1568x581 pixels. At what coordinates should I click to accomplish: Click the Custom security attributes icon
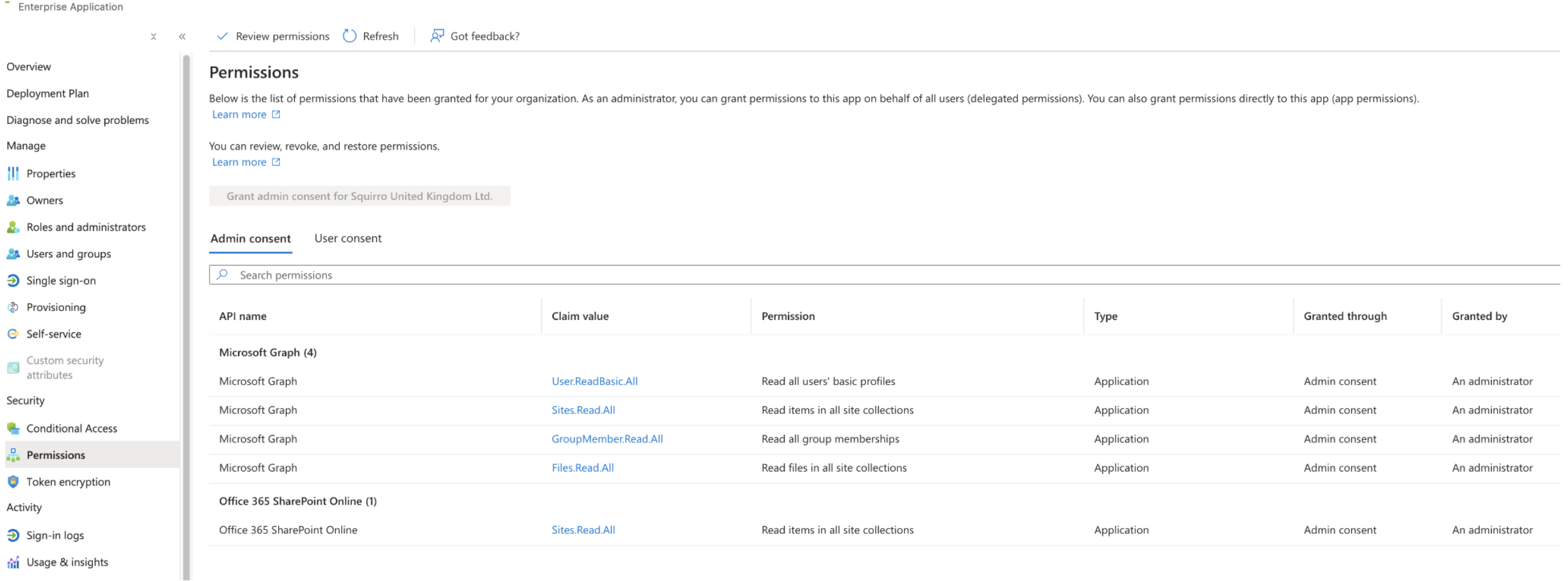[x=13, y=367]
